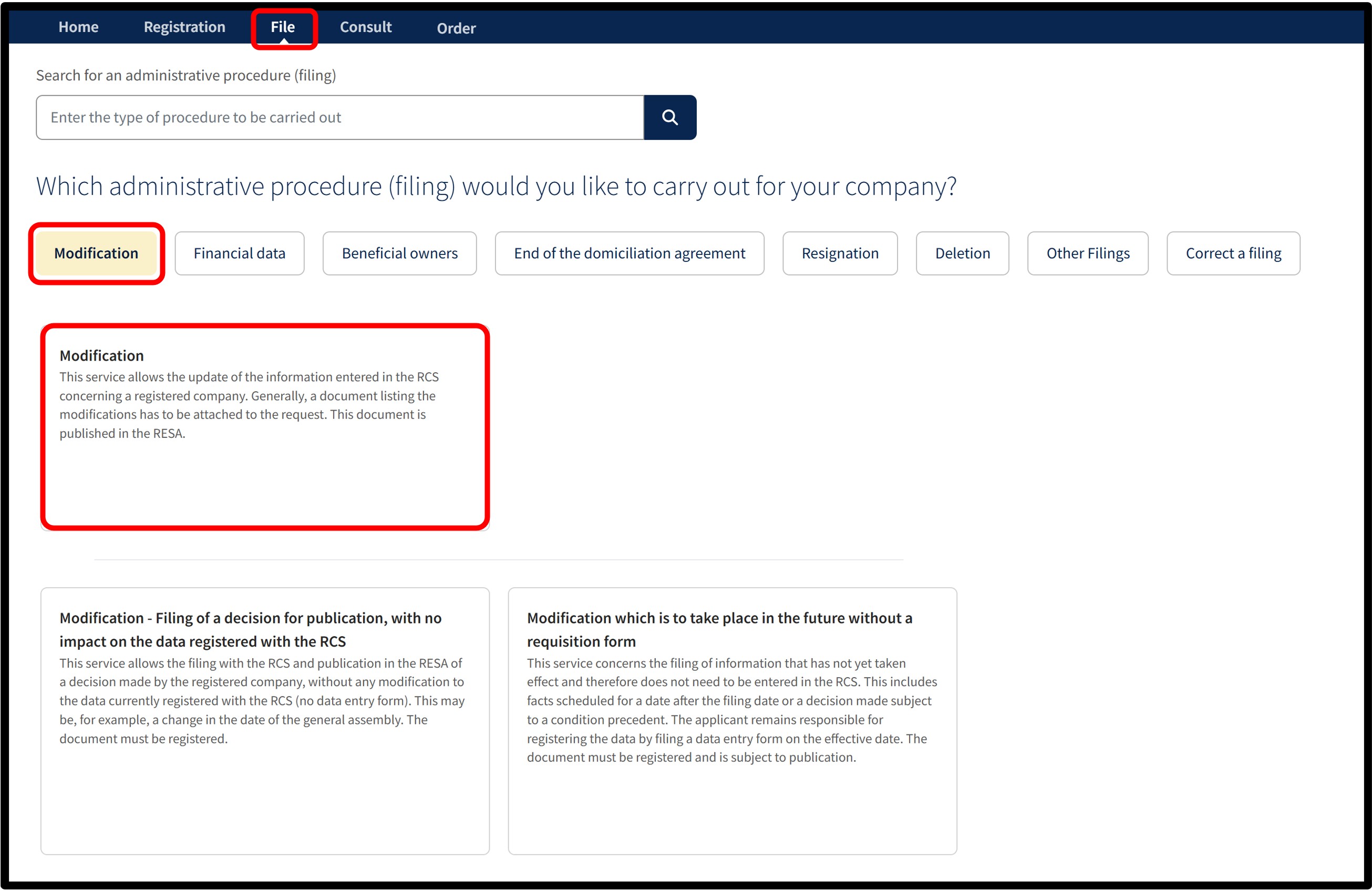Choose the Resignation filing category
Screen dimensions: 1372x890
pos(840,253)
